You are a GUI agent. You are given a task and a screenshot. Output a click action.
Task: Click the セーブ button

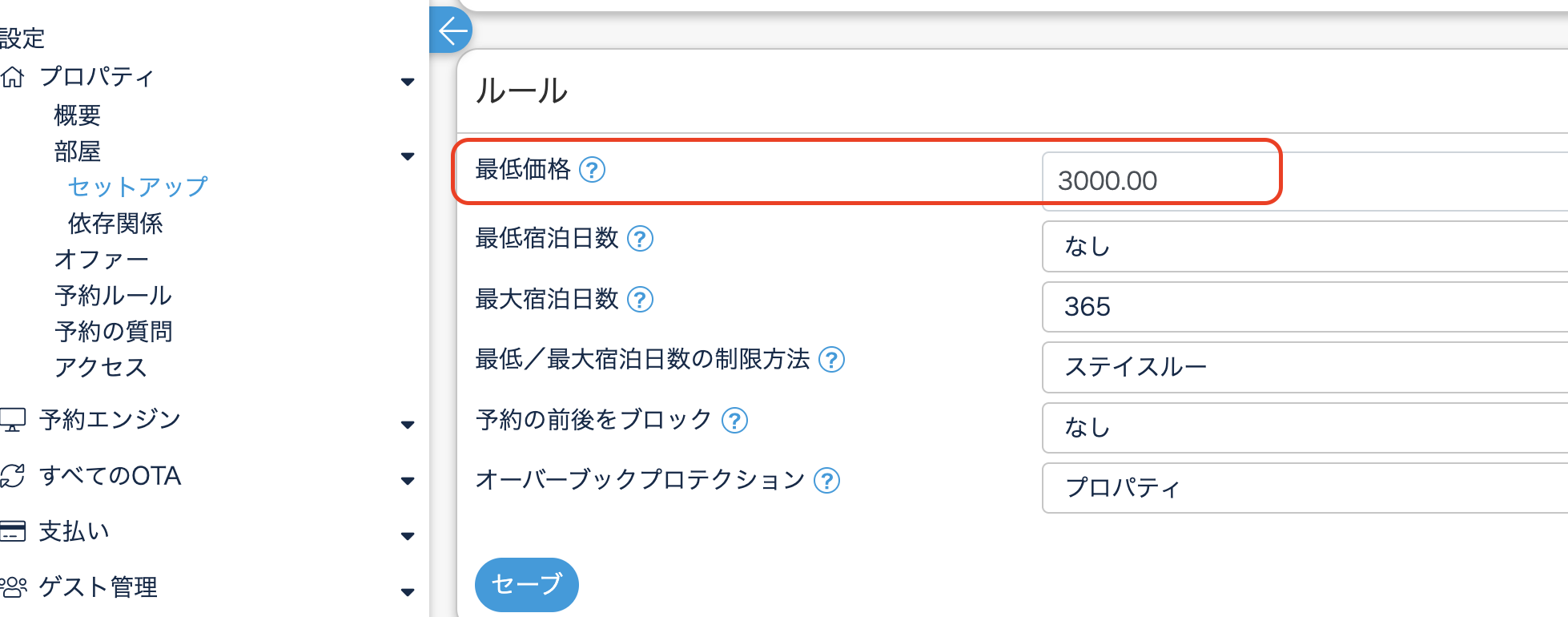pyautogui.click(x=526, y=584)
